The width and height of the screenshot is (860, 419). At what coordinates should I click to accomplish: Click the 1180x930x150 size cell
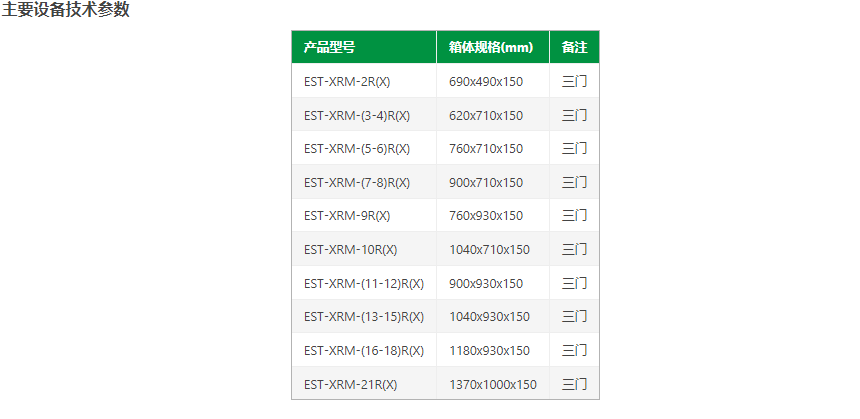489,350
